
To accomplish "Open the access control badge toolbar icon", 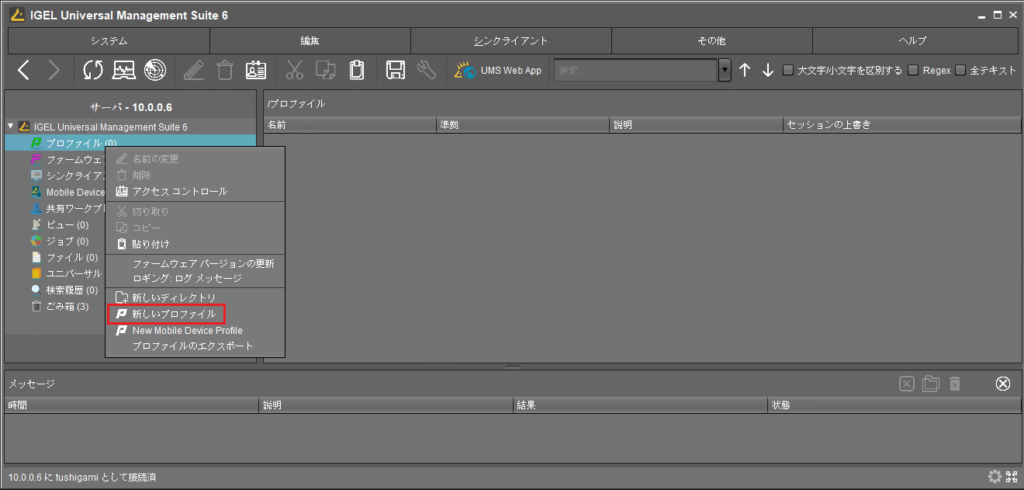I will click(255, 70).
